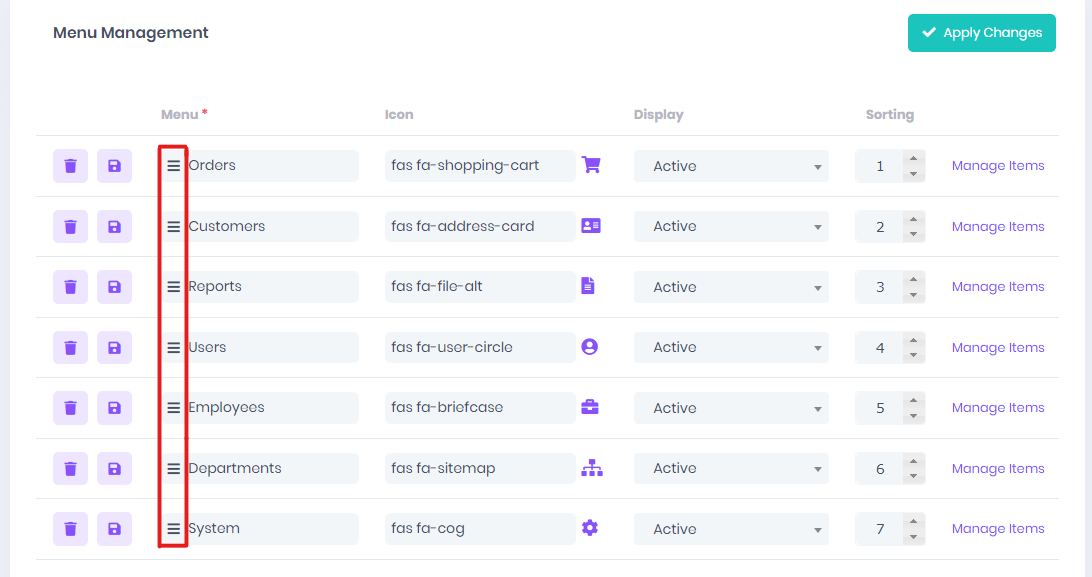Open Manage Items for Customers

point(998,226)
